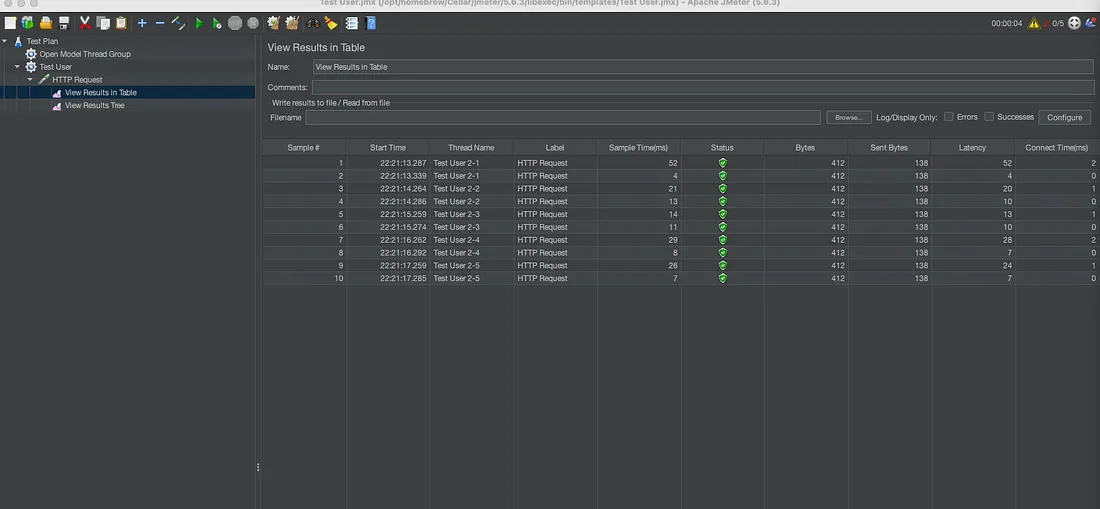The height and width of the screenshot is (509, 1100).
Task: Start the test with green play icon
Action: (199, 23)
